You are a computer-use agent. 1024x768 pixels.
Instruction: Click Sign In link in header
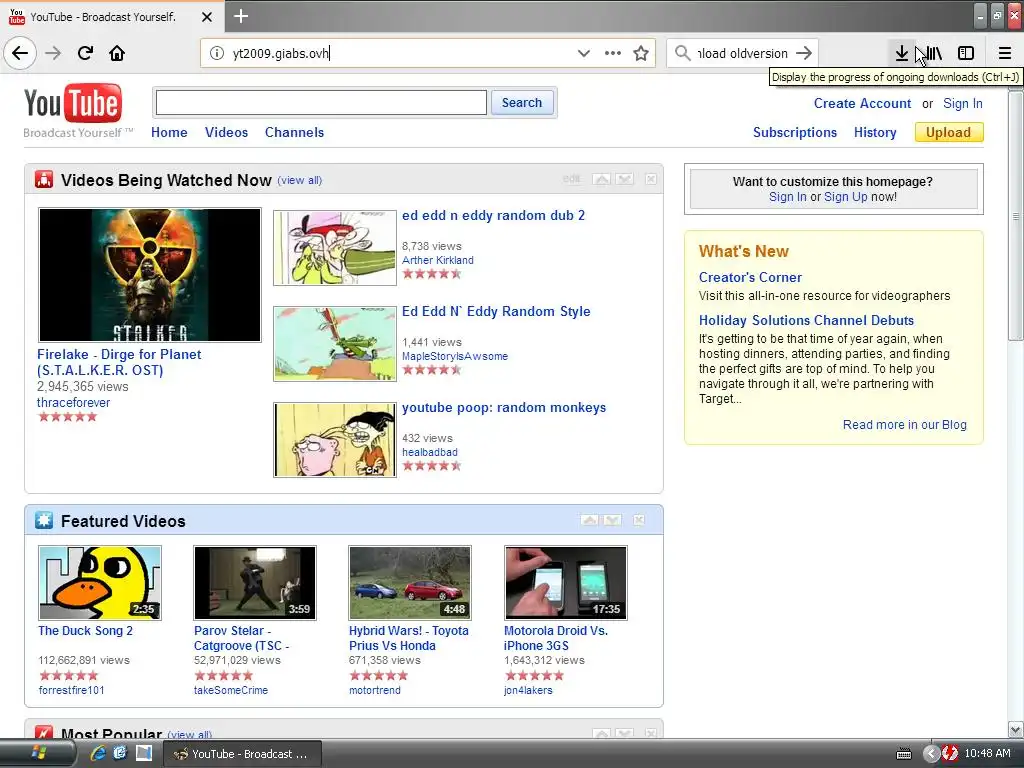pos(963,103)
